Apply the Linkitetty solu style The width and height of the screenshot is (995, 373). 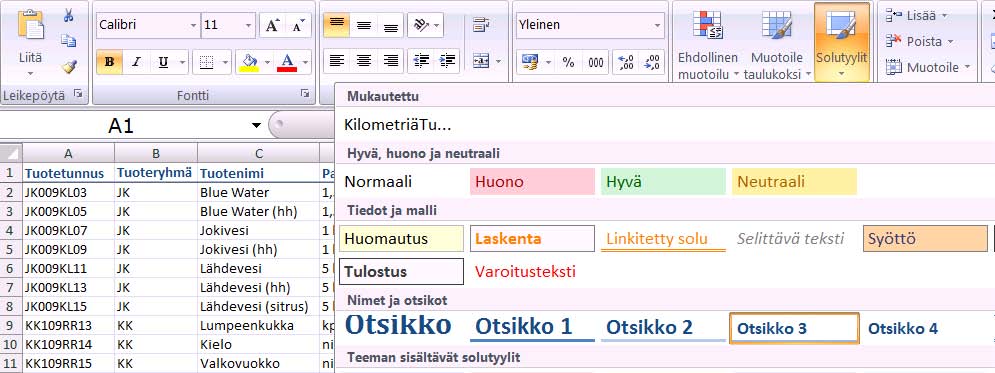(x=663, y=239)
